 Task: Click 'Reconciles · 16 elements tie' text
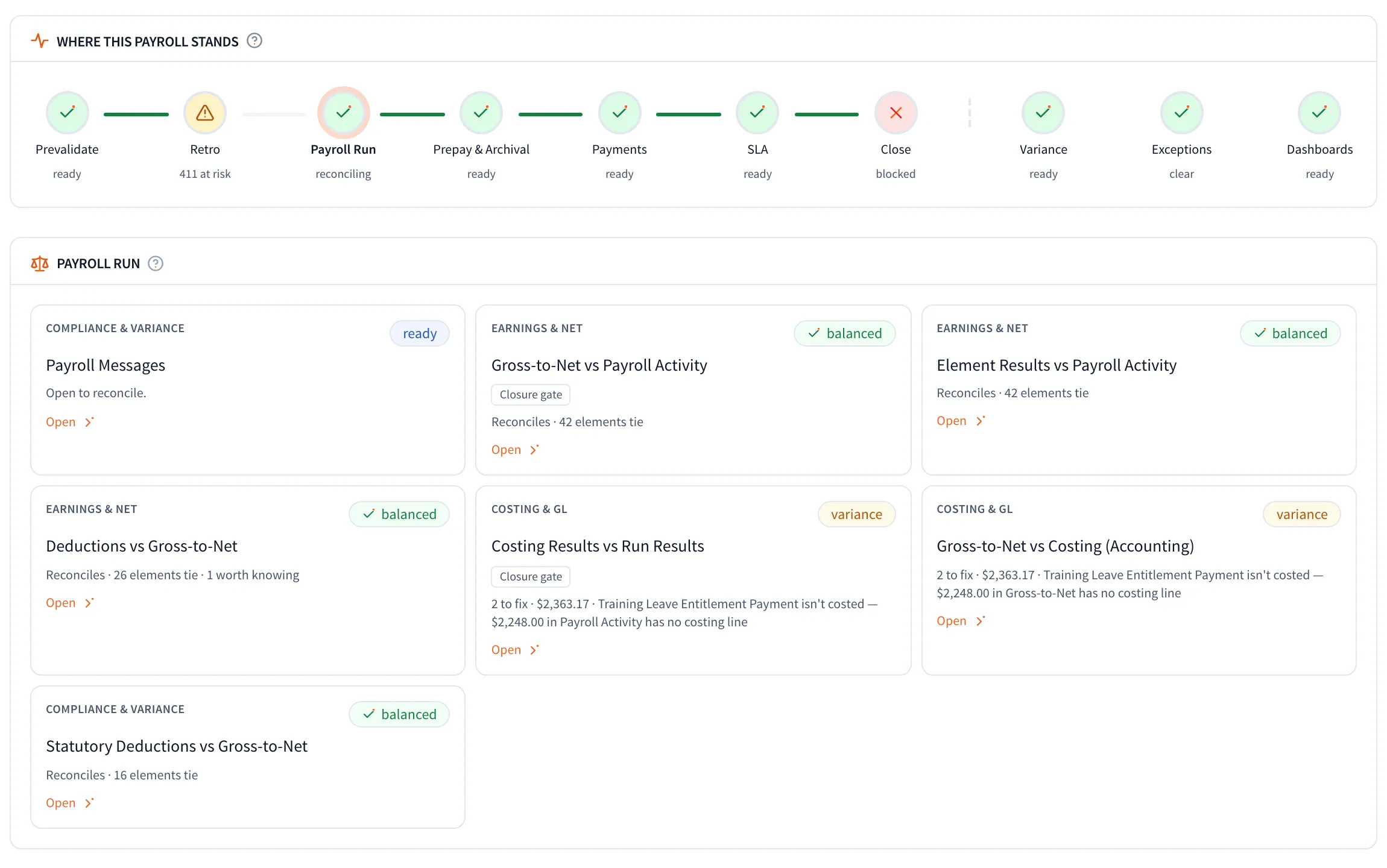pos(122,775)
